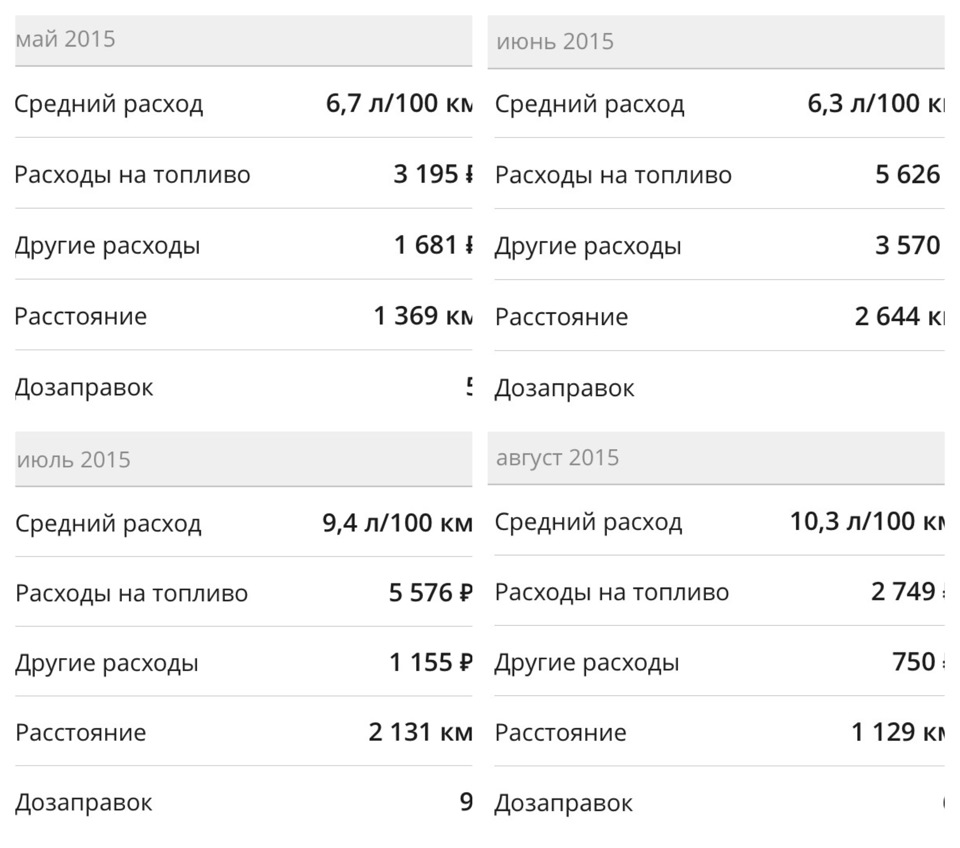Select June distance 2 644 row
960x848 pixels.
[719, 317]
